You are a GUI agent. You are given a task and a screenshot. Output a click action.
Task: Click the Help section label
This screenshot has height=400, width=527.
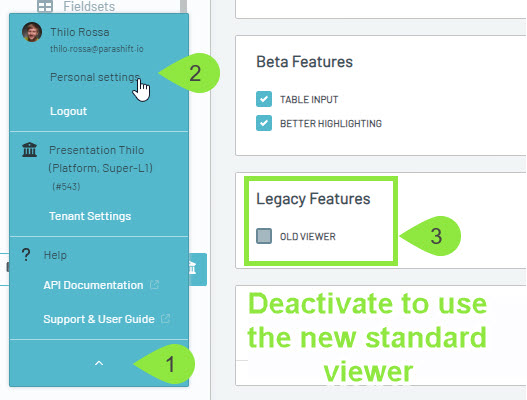55,255
